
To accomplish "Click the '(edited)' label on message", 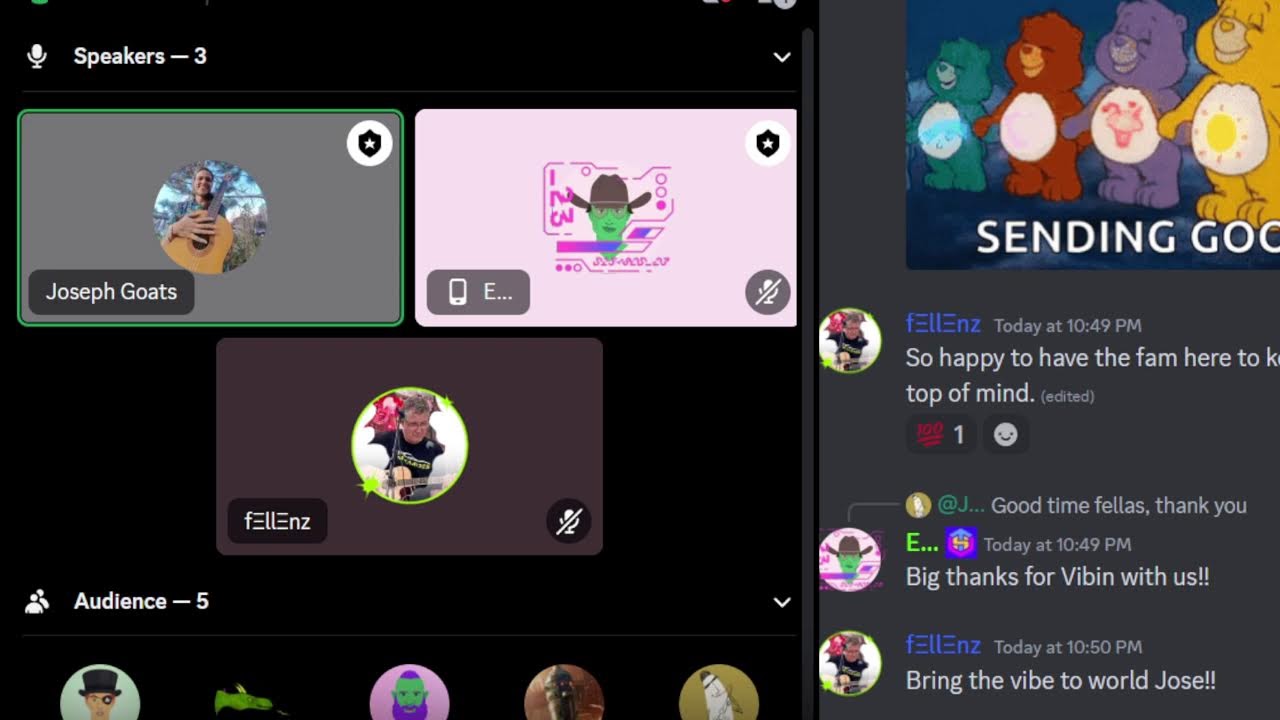I will pyautogui.click(x=1067, y=396).
